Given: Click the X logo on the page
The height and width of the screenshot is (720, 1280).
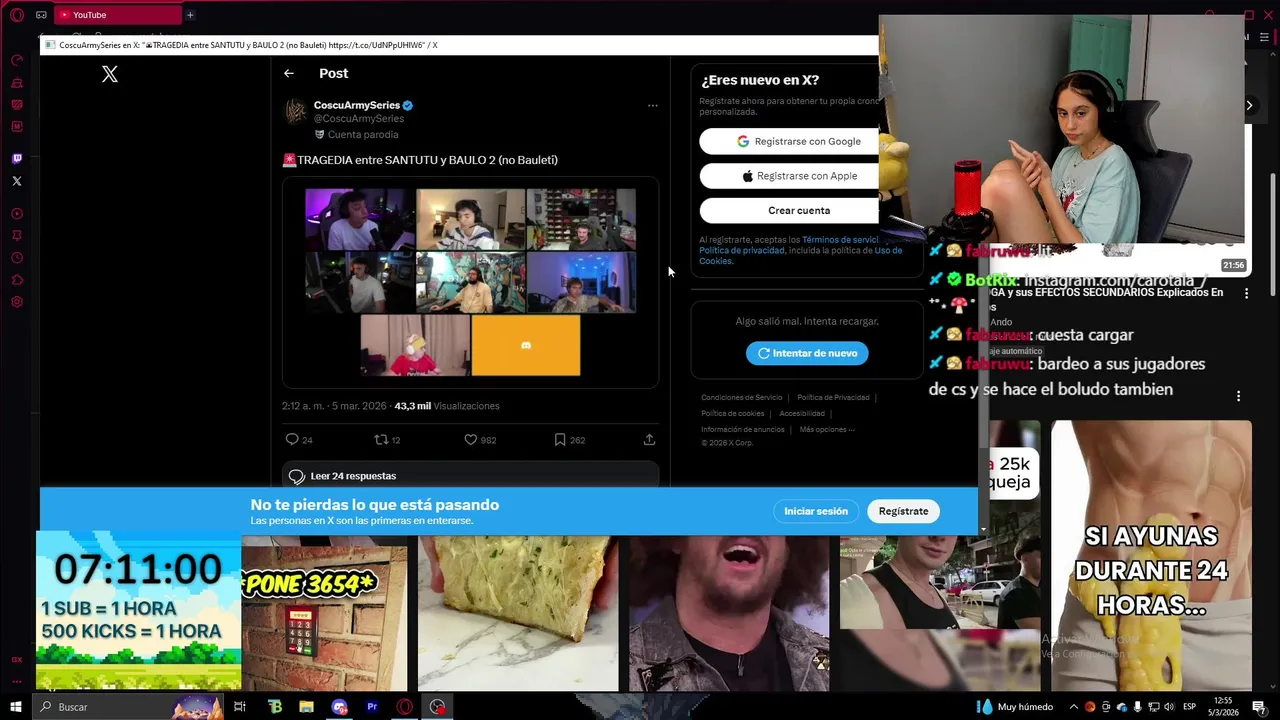Looking at the screenshot, I should [x=110, y=74].
